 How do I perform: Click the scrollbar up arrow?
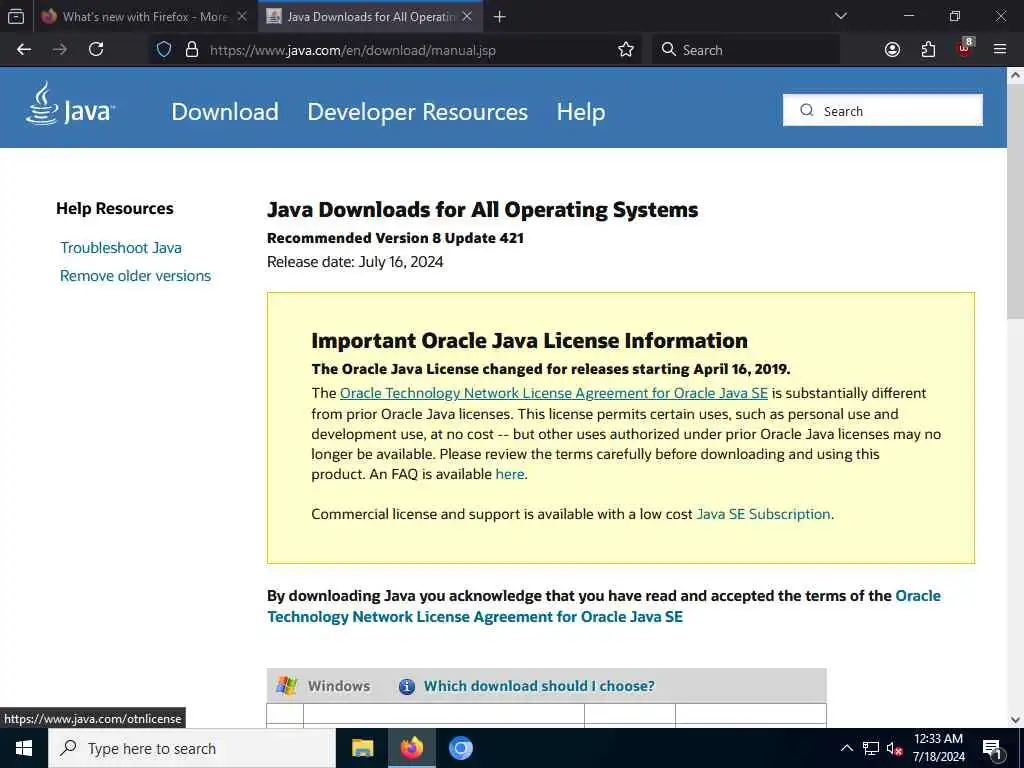click(x=1015, y=75)
